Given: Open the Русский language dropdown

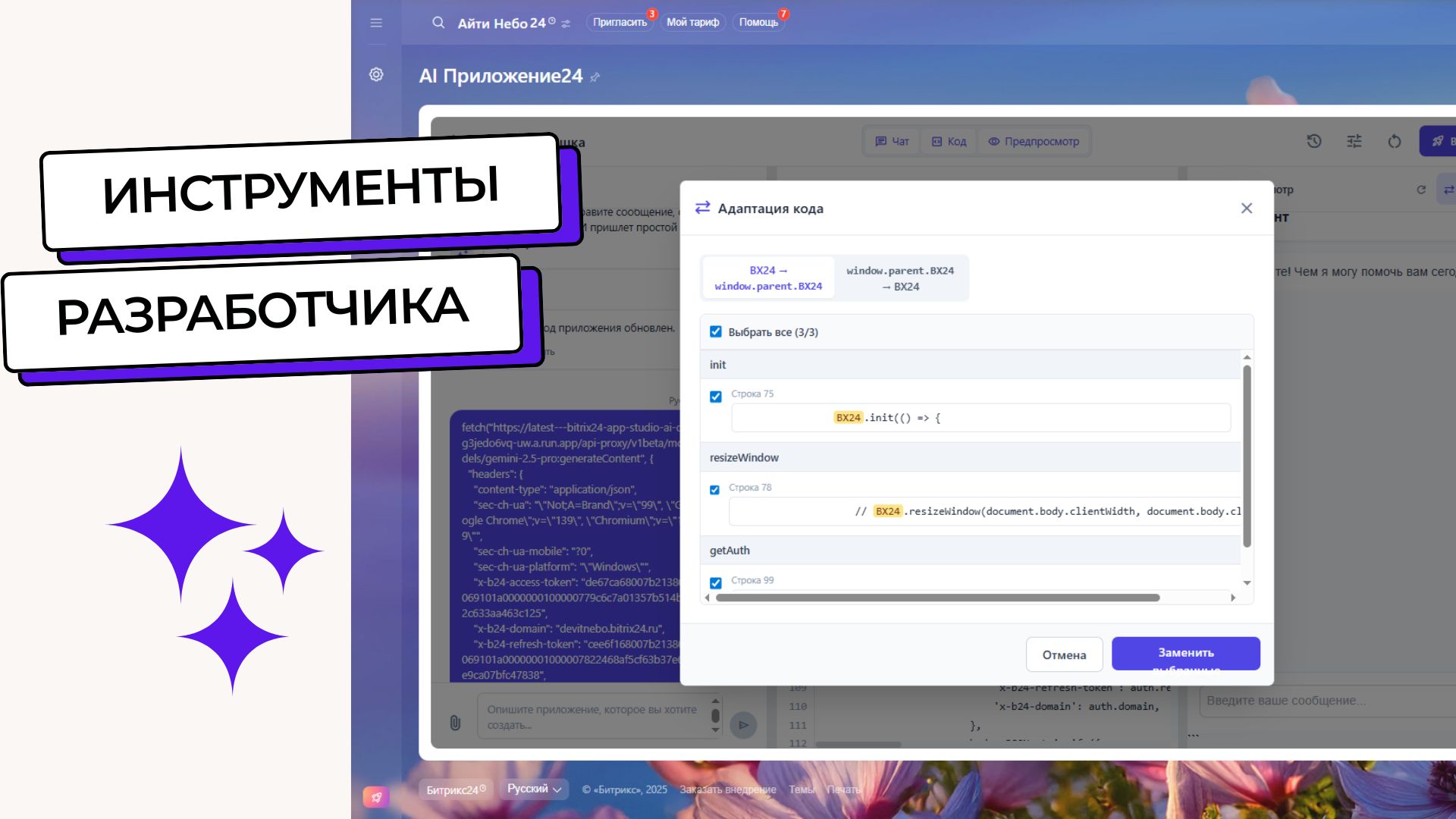Looking at the screenshot, I should [534, 789].
